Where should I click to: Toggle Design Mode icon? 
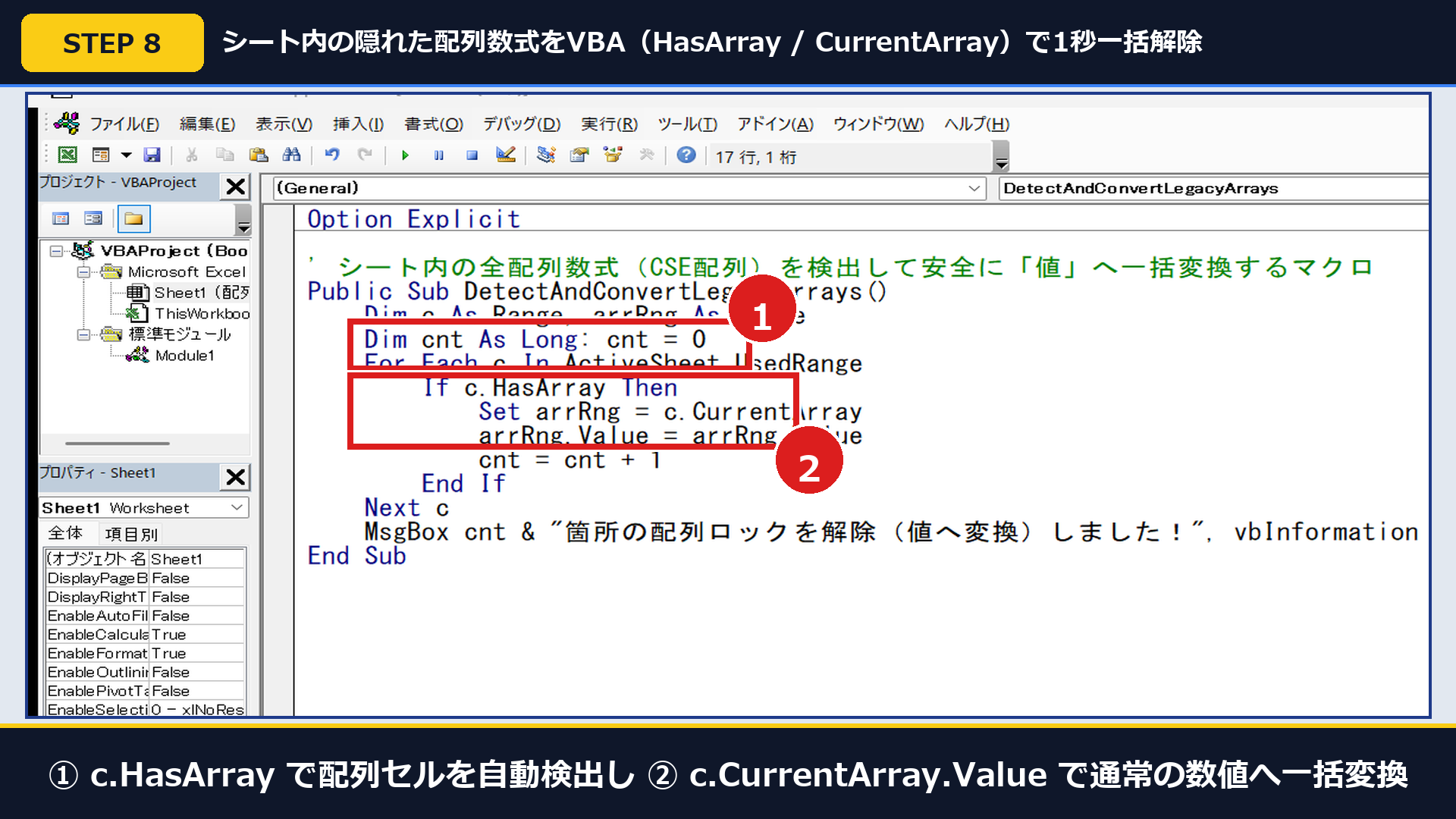click(x=506, y=155)
